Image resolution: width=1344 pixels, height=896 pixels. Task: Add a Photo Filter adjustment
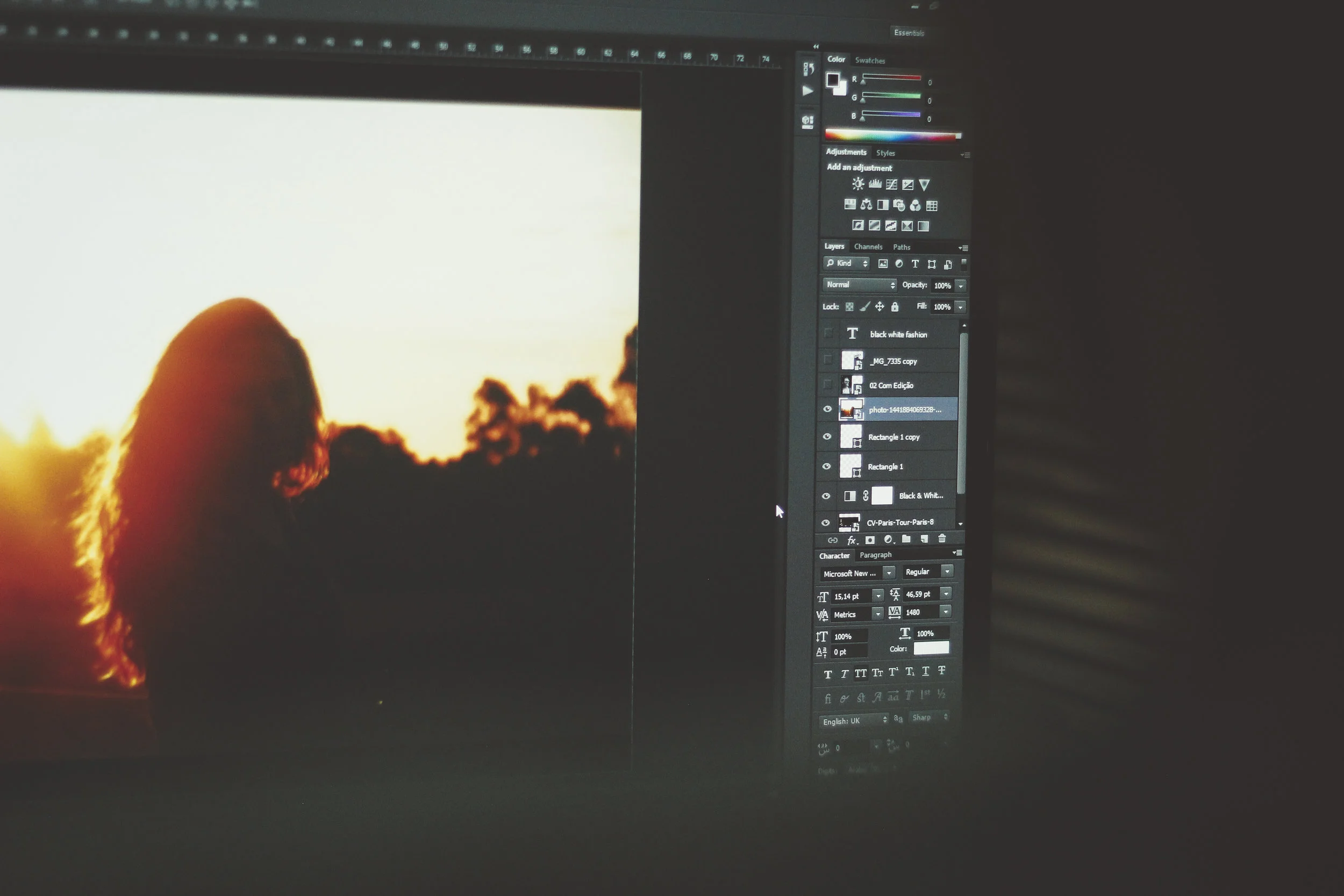click(x=899, y=205)
